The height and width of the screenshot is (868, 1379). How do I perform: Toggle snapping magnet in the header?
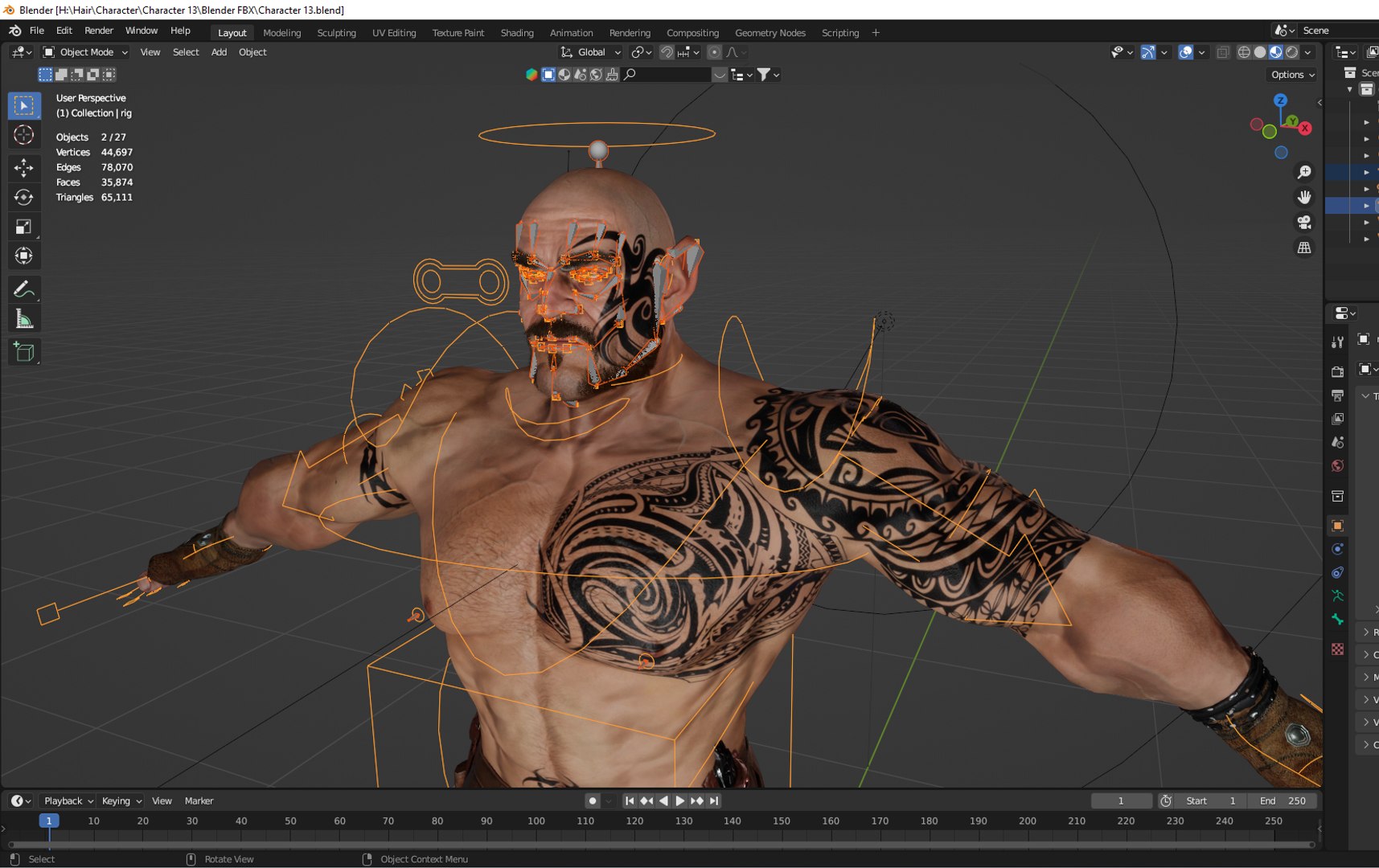pyautogui.click(x=667, y=52)
